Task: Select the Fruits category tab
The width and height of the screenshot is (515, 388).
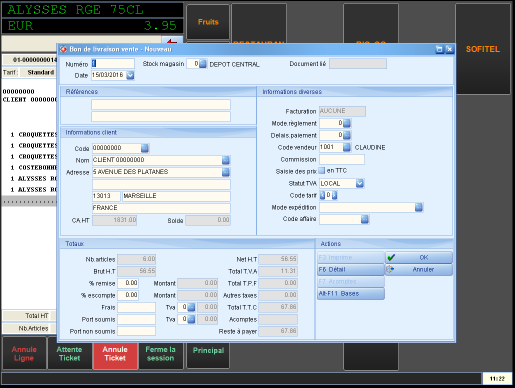Action: [x=208, y=22]
